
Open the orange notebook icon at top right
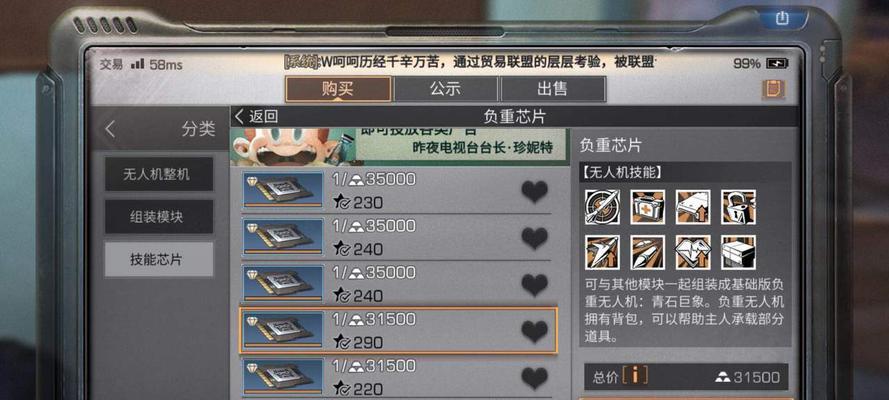pos(773,90)
